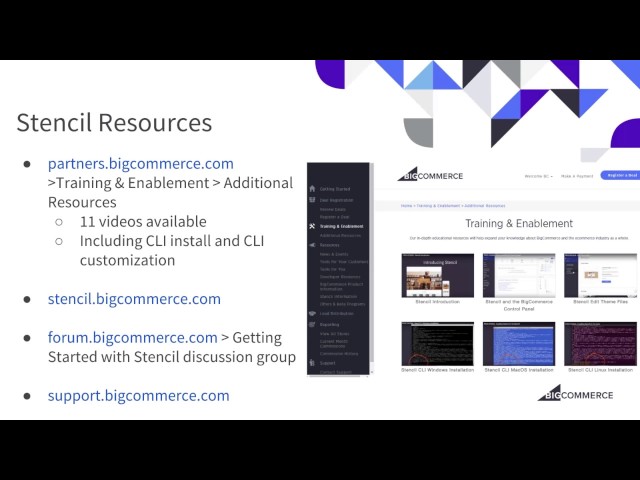Expand the Welcome BC account dropdown
The width and height of the screenshot is (640, 480).
(538, 176)
